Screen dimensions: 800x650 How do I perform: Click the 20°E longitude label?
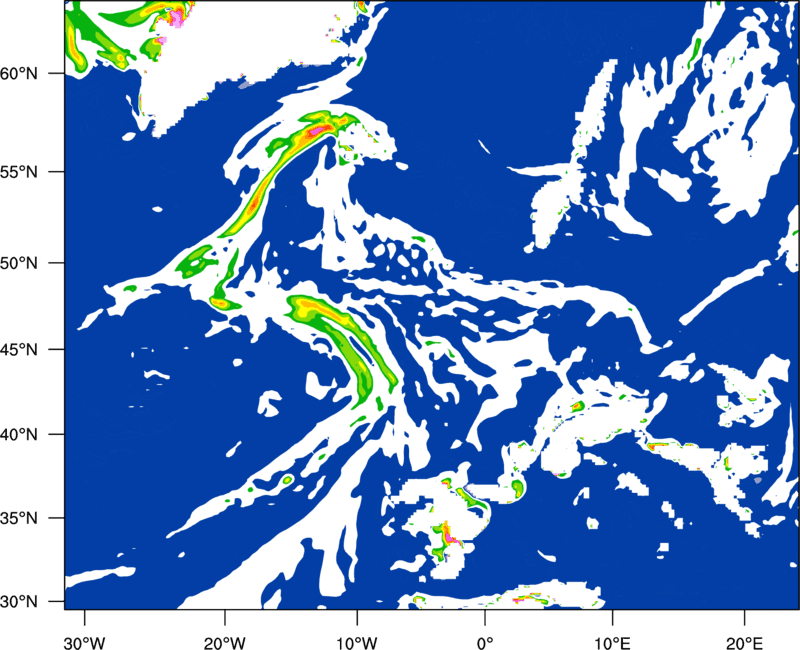click(744, 642)
